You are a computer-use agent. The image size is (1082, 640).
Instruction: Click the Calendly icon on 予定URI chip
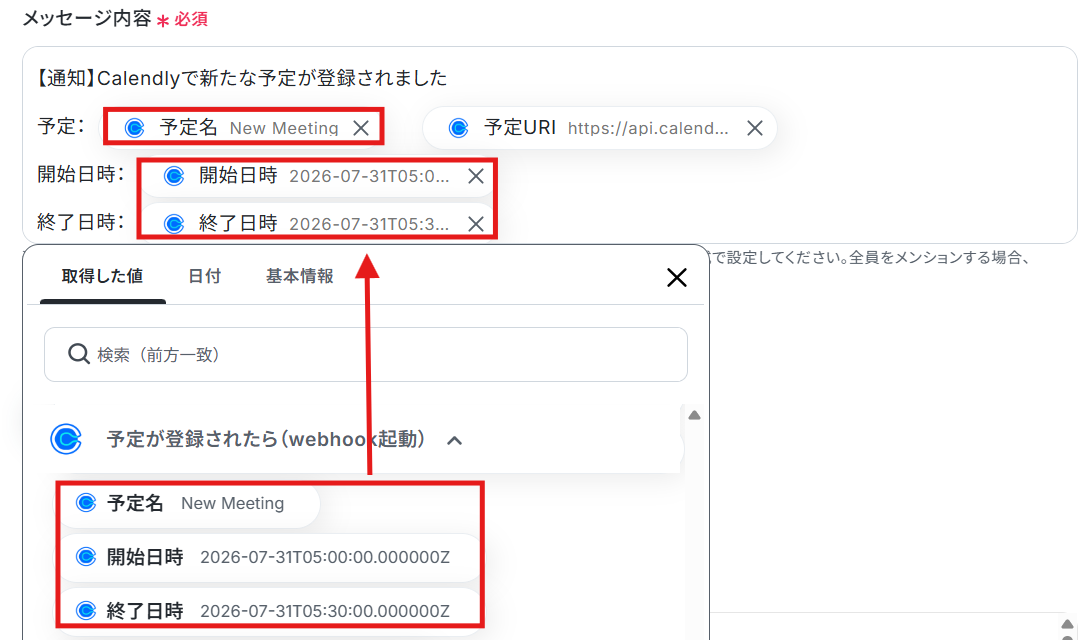pyautogui.click(x=458, y=128)
